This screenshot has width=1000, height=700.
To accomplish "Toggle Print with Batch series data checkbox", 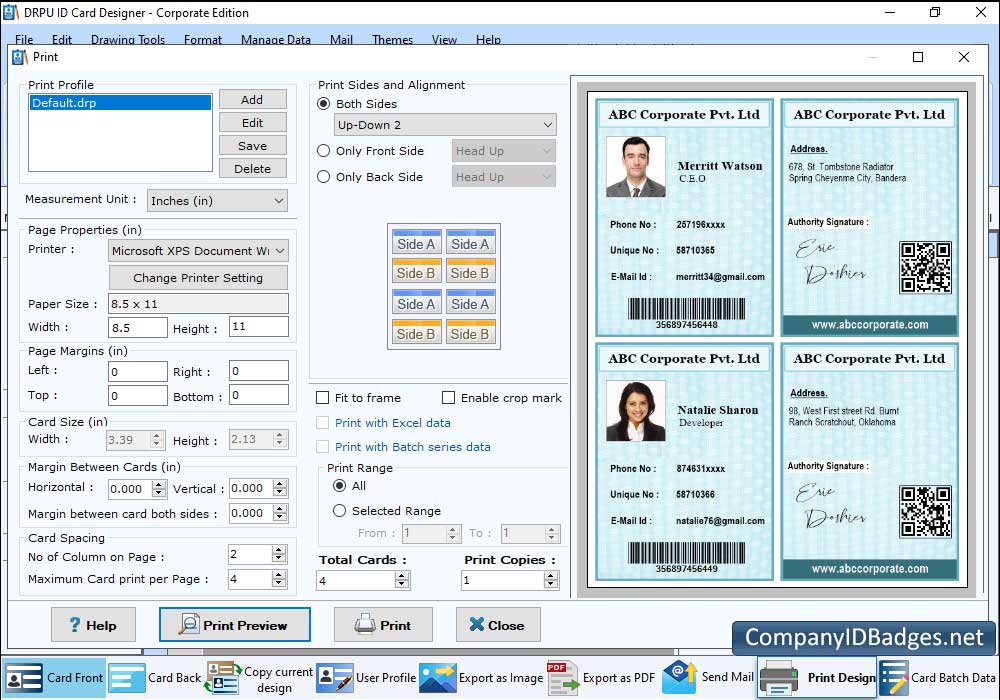I will coord(323,447).
